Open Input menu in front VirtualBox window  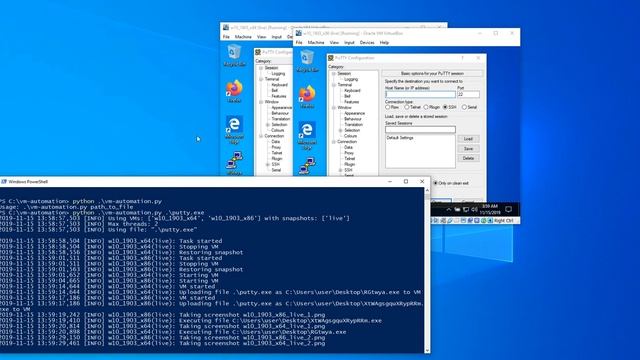tap(349, 42)
